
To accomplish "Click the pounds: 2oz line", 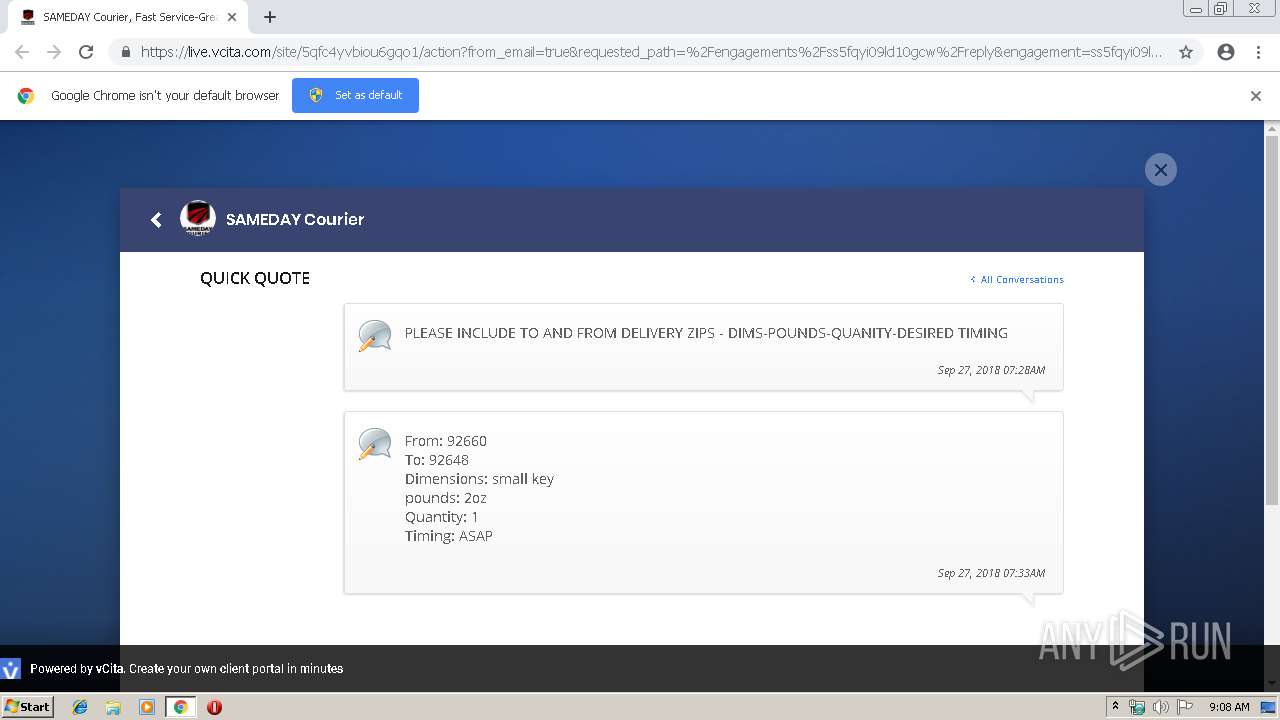I will [446, 498].
